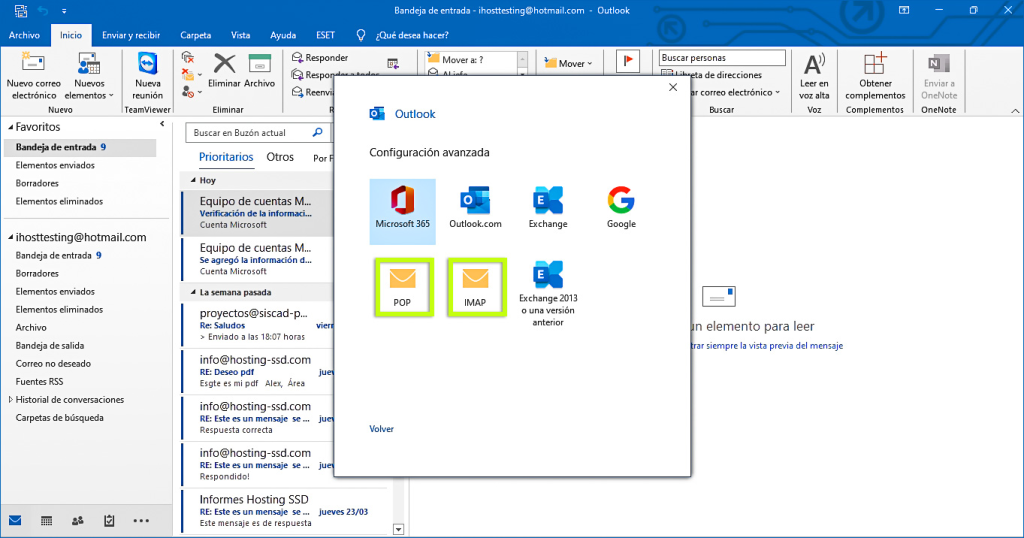The image size is (1024, 538).
Task: Collapse the Favoritos folder group
Action: [10, 128]
